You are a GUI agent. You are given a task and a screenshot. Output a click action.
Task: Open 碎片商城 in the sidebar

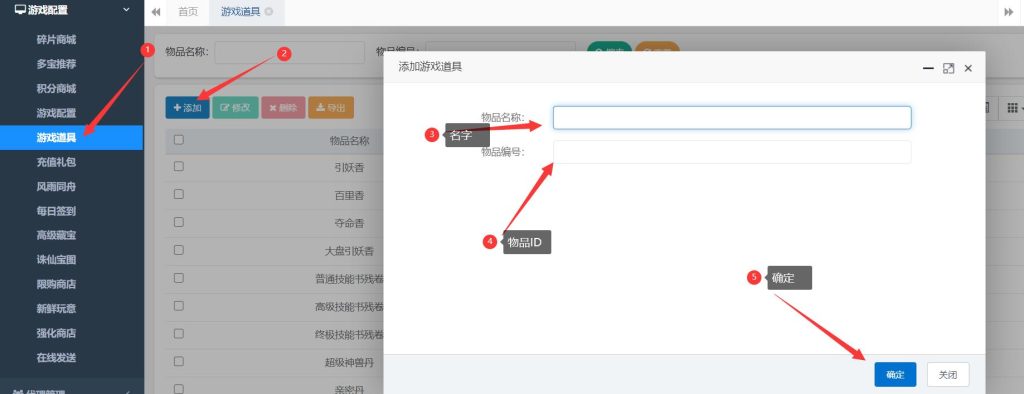point(56,40)
